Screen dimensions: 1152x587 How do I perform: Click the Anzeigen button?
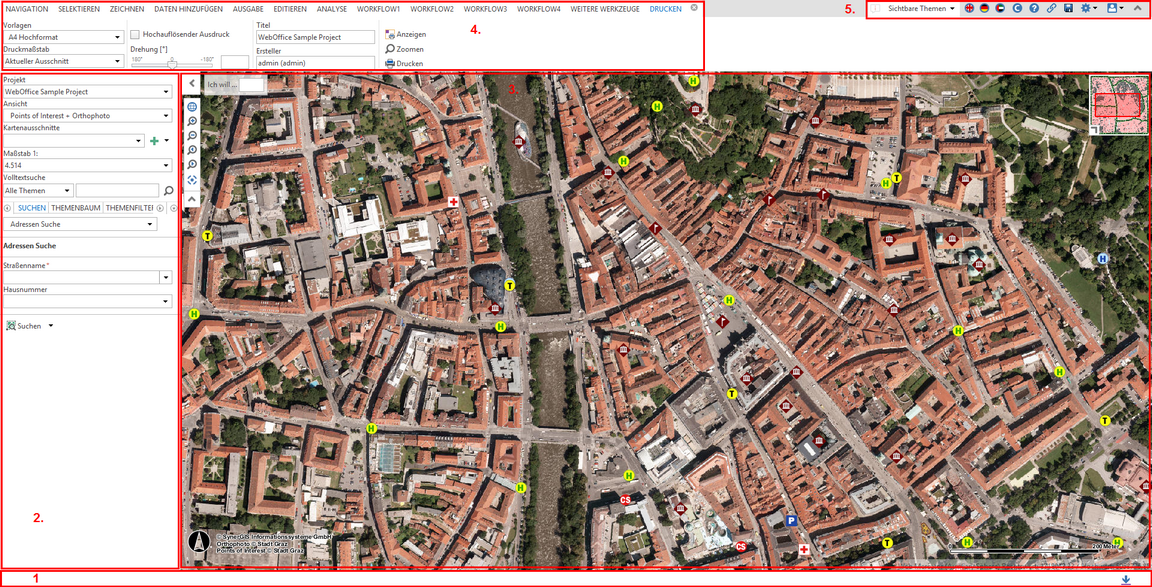[406, 34]
